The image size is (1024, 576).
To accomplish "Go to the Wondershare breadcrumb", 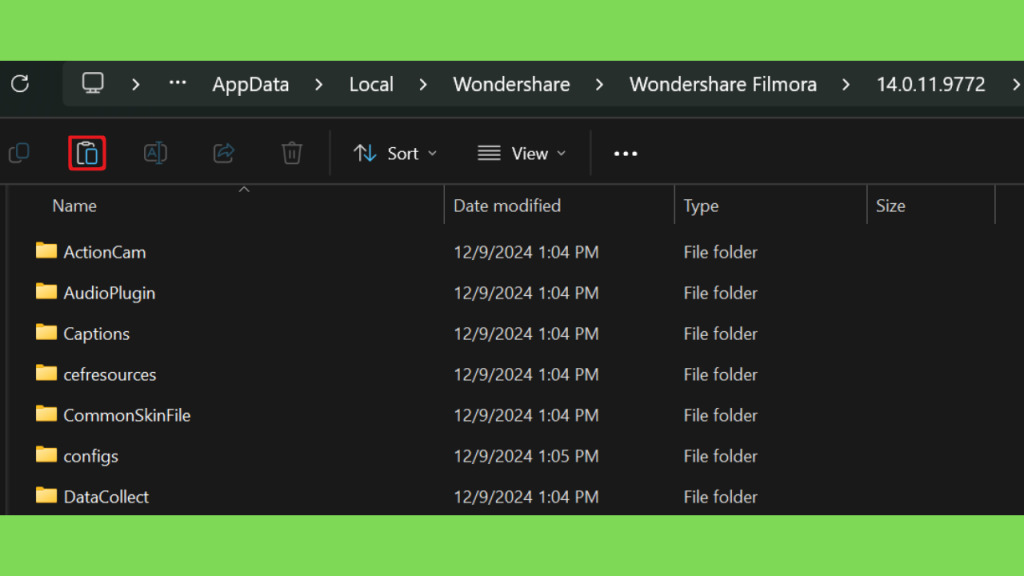I will [511, 84].
